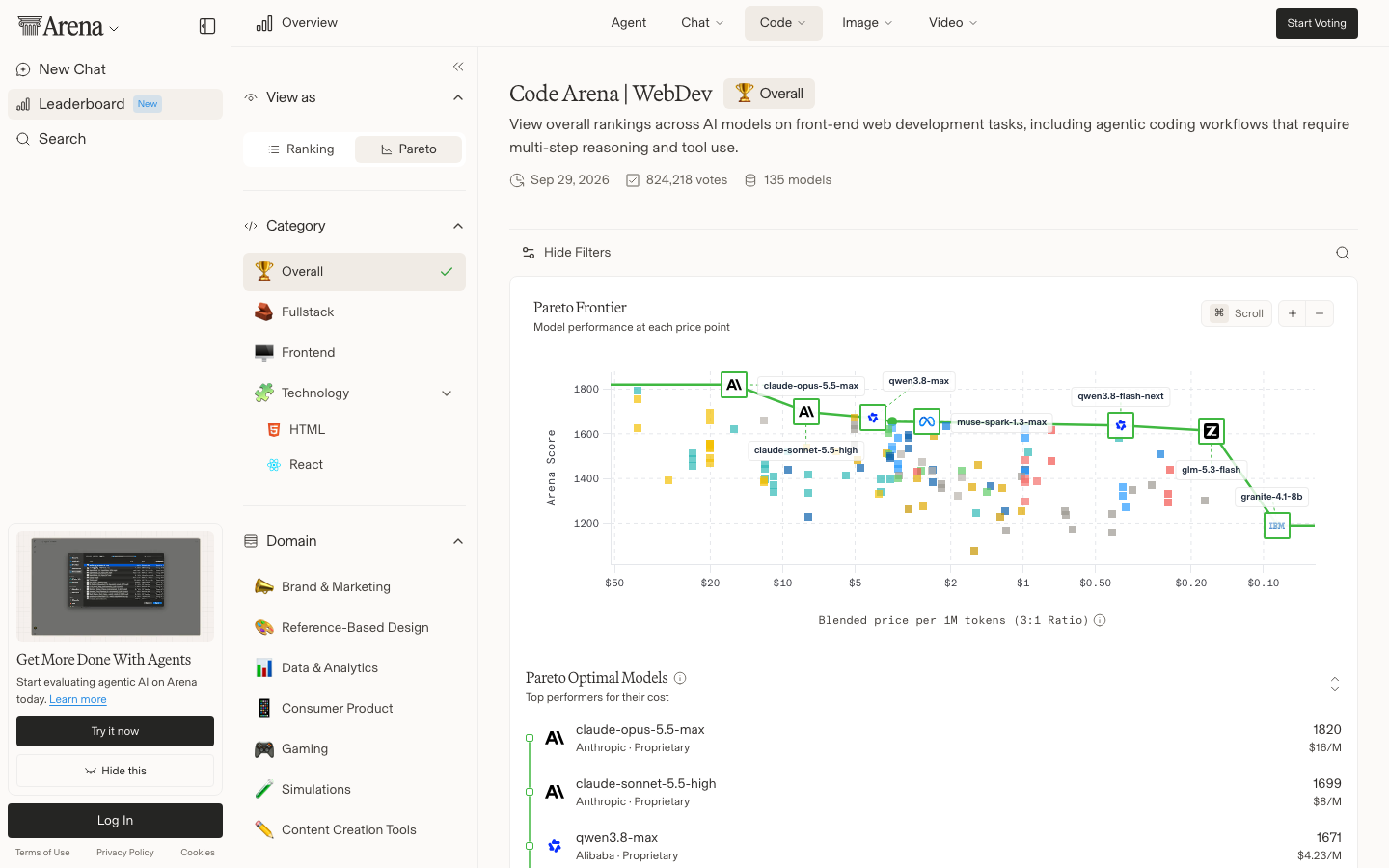This screenshot has height=868, width=1389.
Task: Toggle the sidebar panel icon
Action: 207,26
